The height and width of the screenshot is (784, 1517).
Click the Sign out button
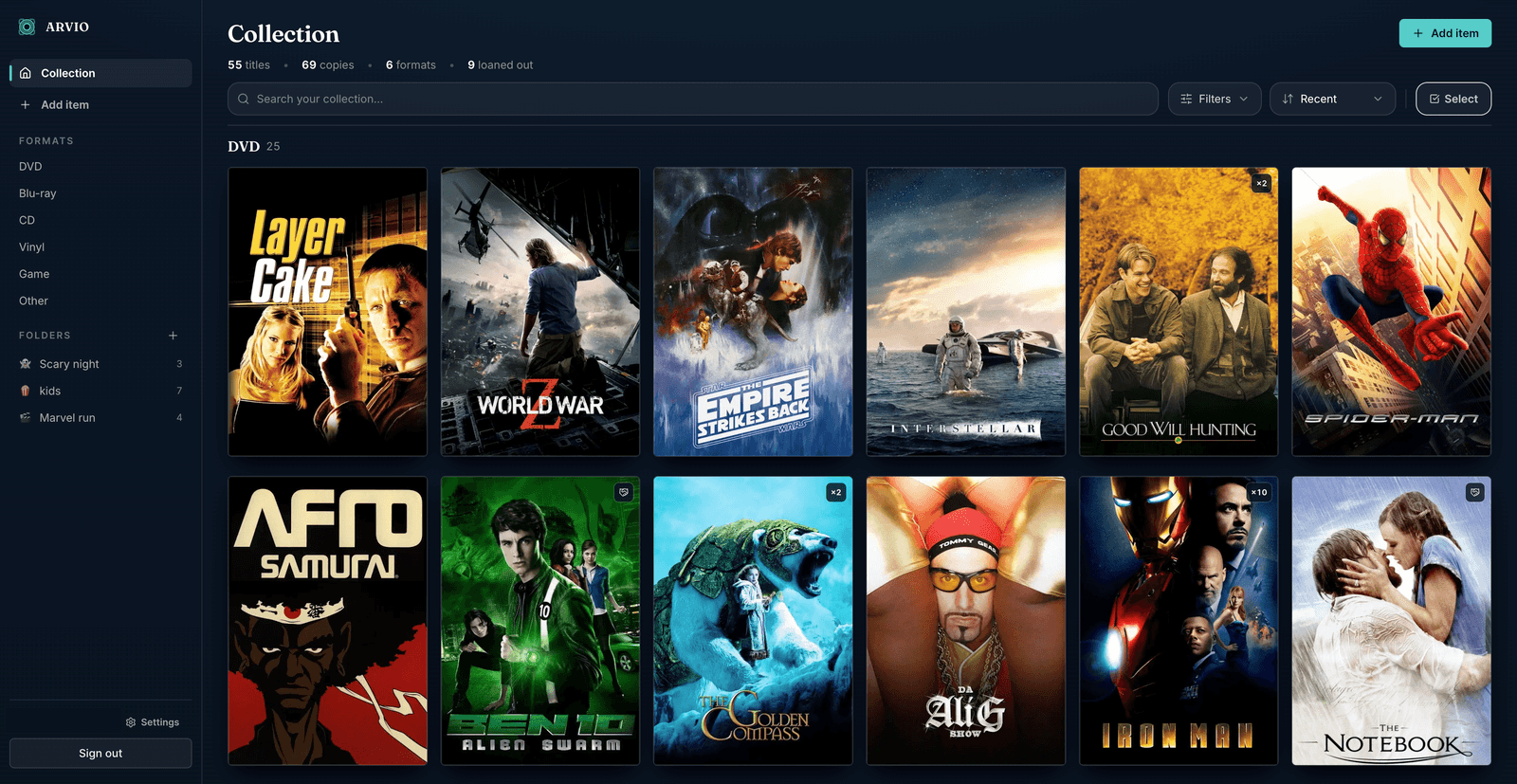coord(101,753)
